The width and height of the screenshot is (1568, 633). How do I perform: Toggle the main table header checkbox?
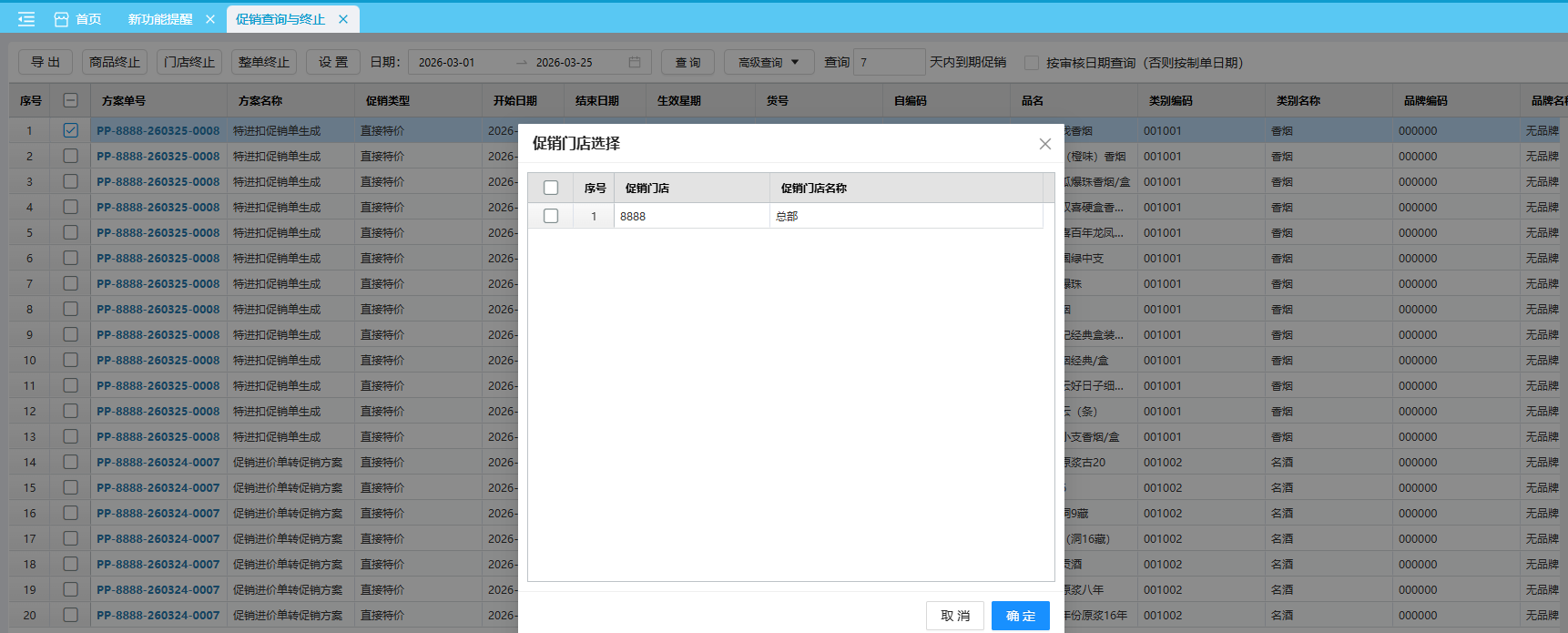[x=70, y=101]
